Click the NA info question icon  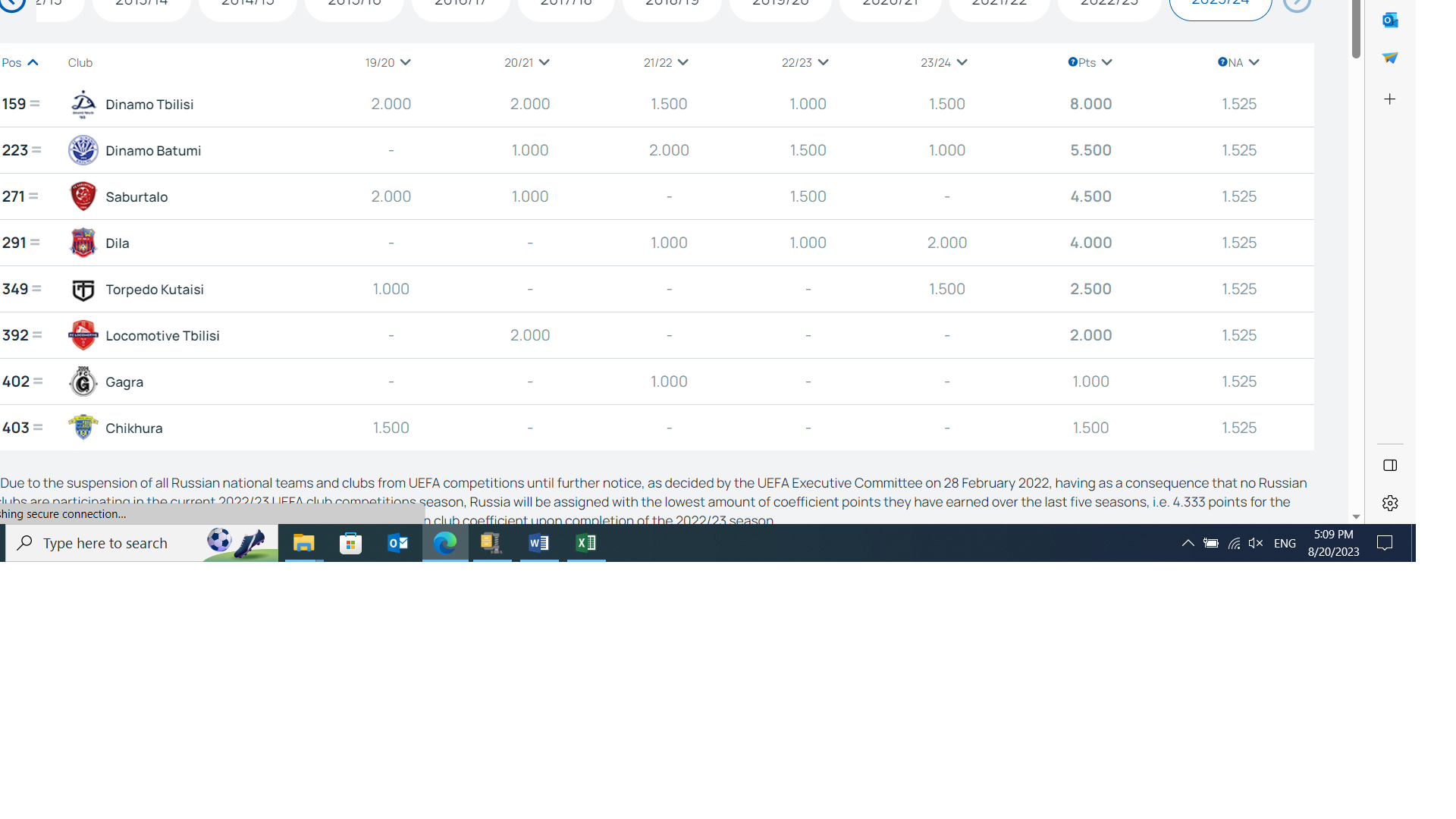point(1222,62)
